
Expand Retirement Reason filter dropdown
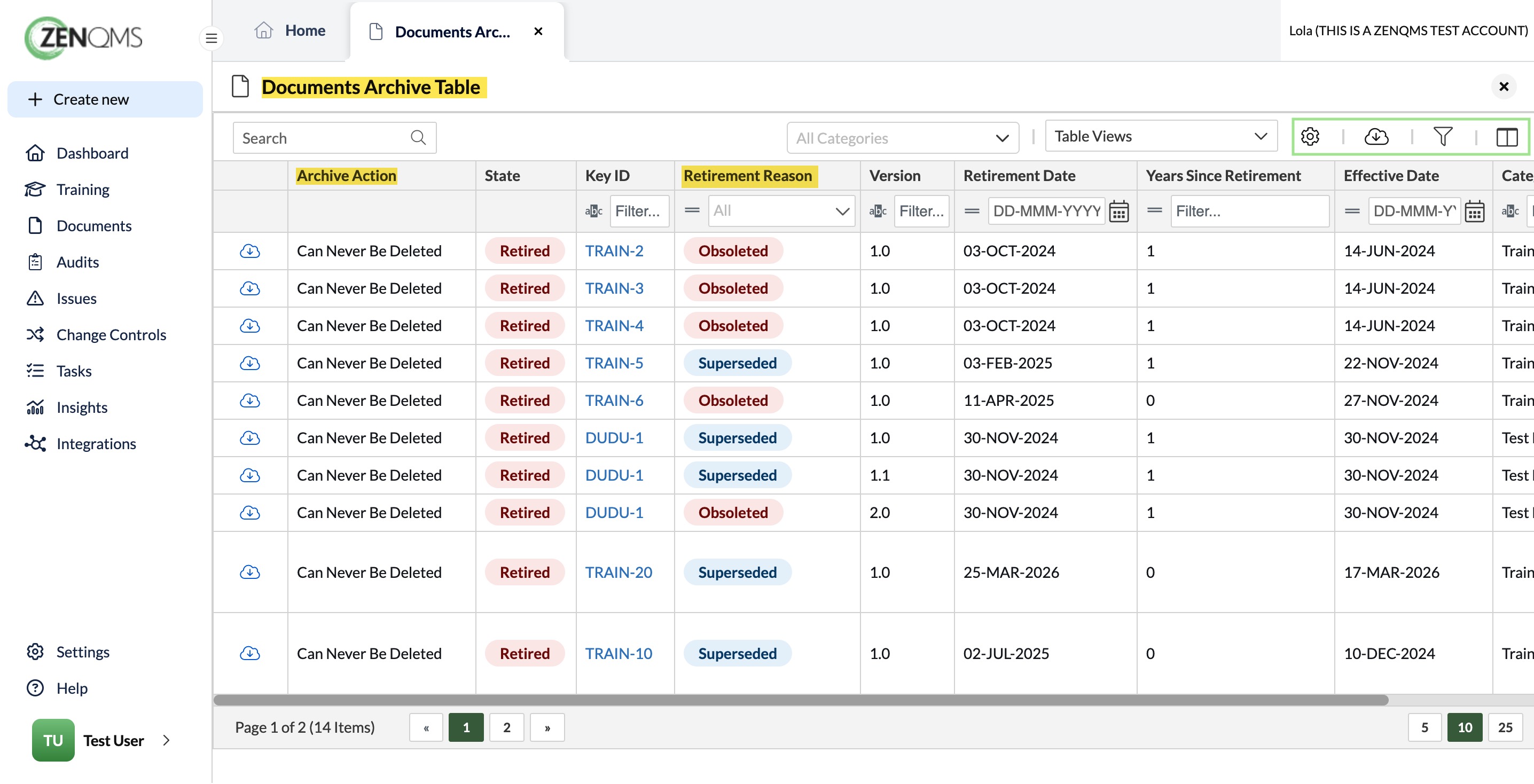pos(781,211)
